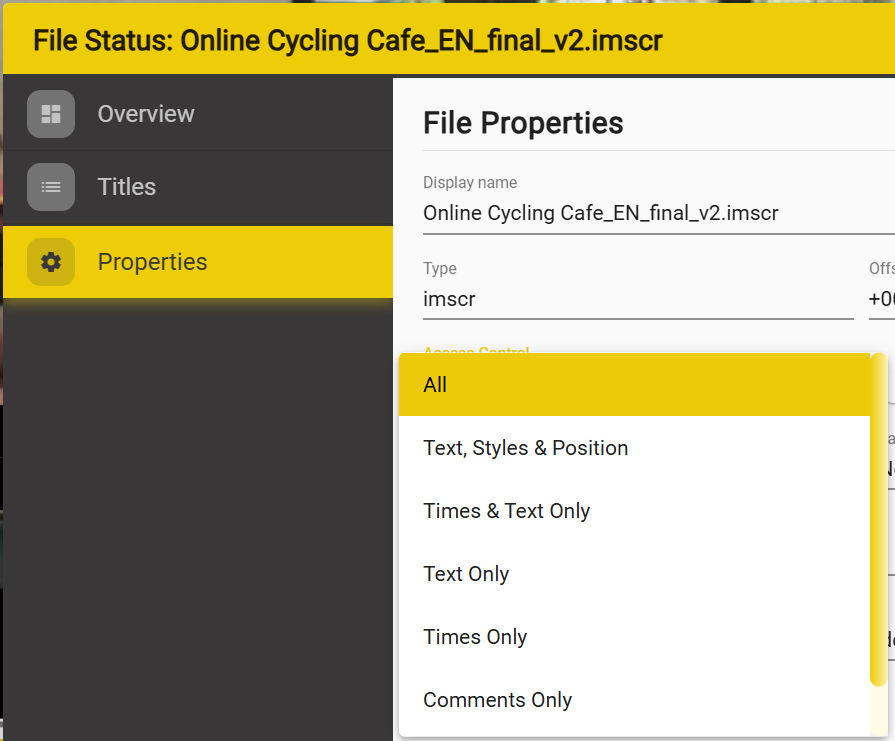Click the Overview dashboard icon
This screenshot has height=741, width=895.
[x=51, y=114]
